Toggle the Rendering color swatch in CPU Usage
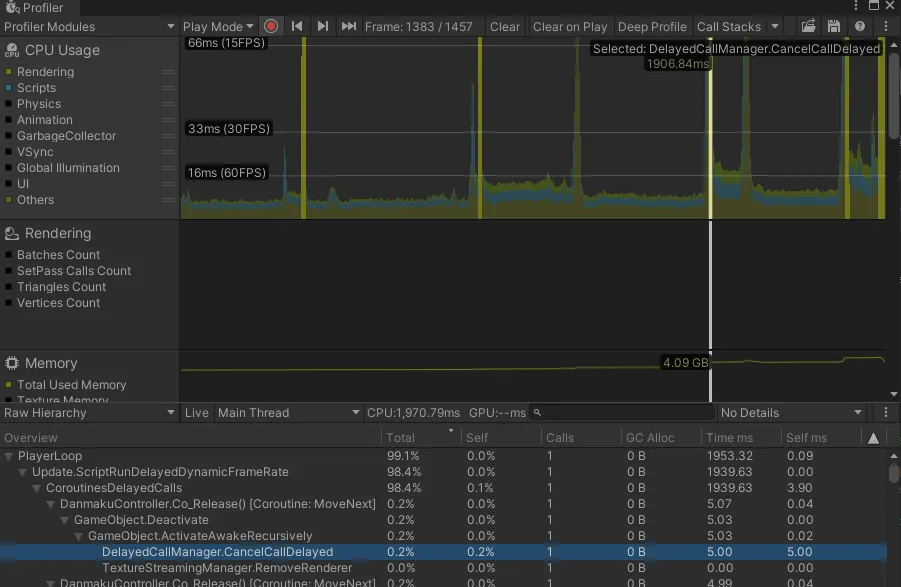The width and height of the screenshot is (901, 587). (x=9, y=72)
